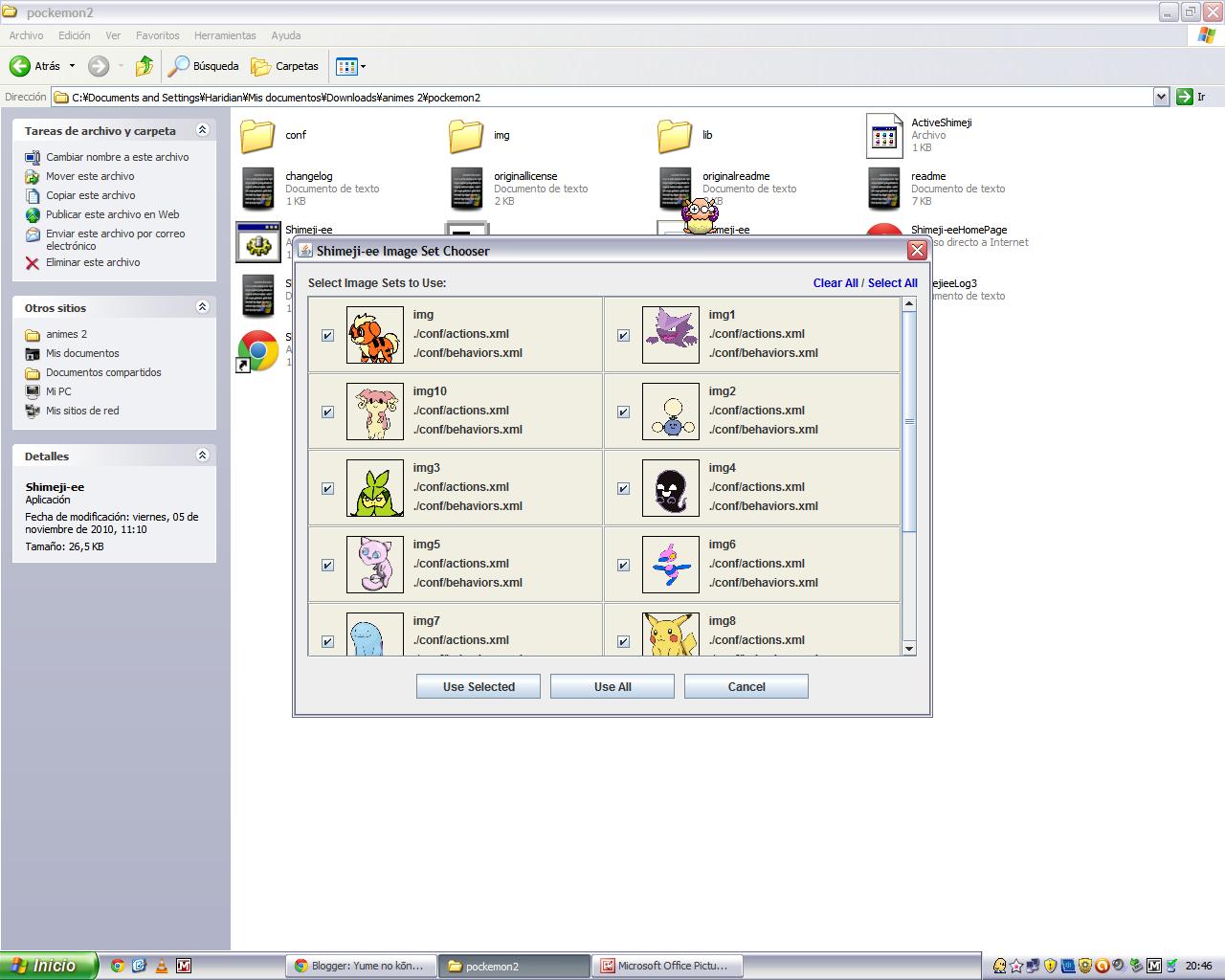Open the views layout icon
The width and height of the screenshot is (1225, 980).
346,66
